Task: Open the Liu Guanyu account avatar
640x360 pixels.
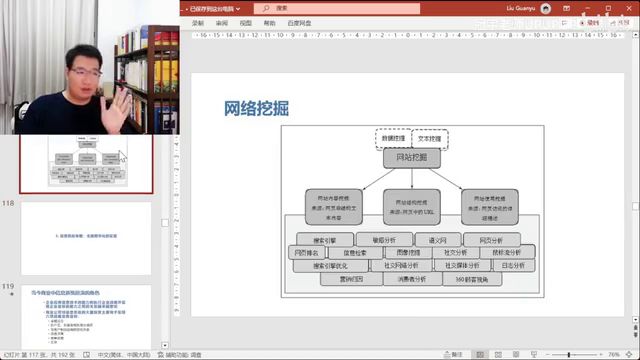Action: (x=546, y=8)
